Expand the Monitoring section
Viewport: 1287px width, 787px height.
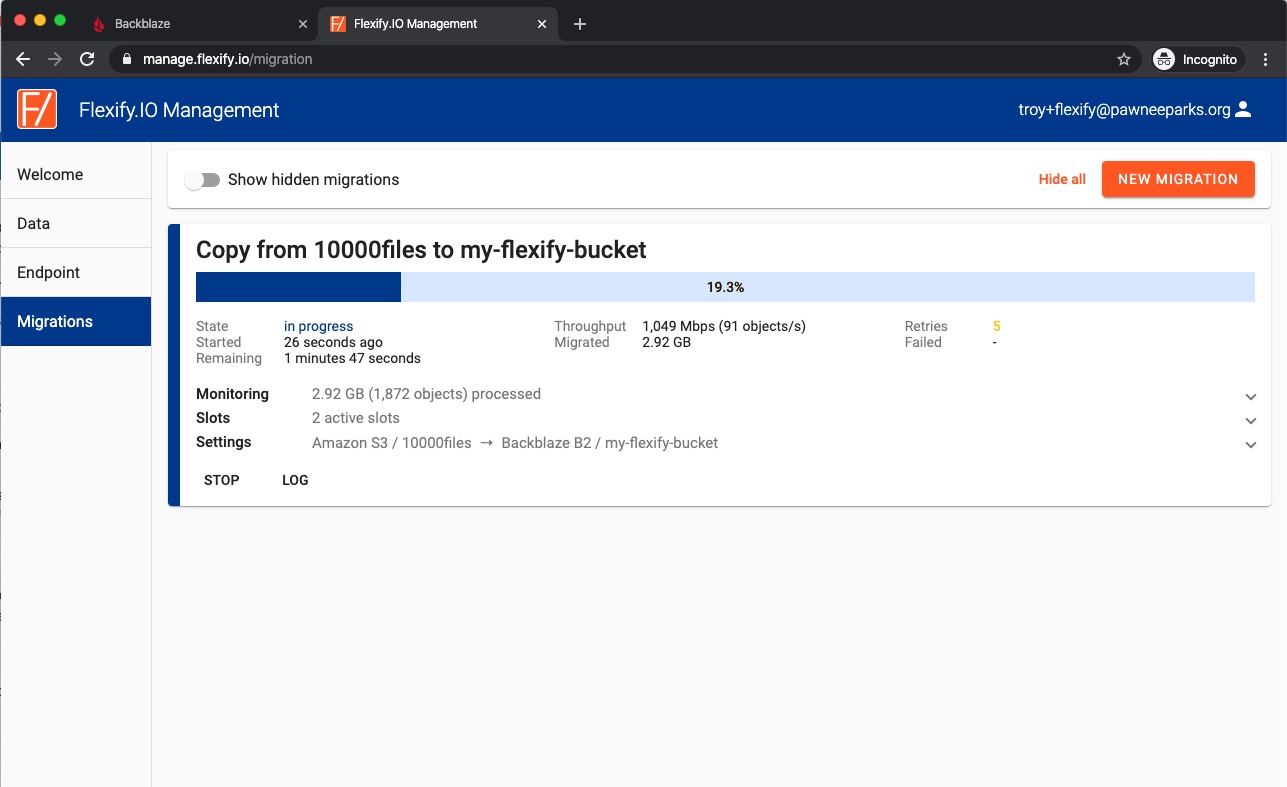[x=1250, y=397]
